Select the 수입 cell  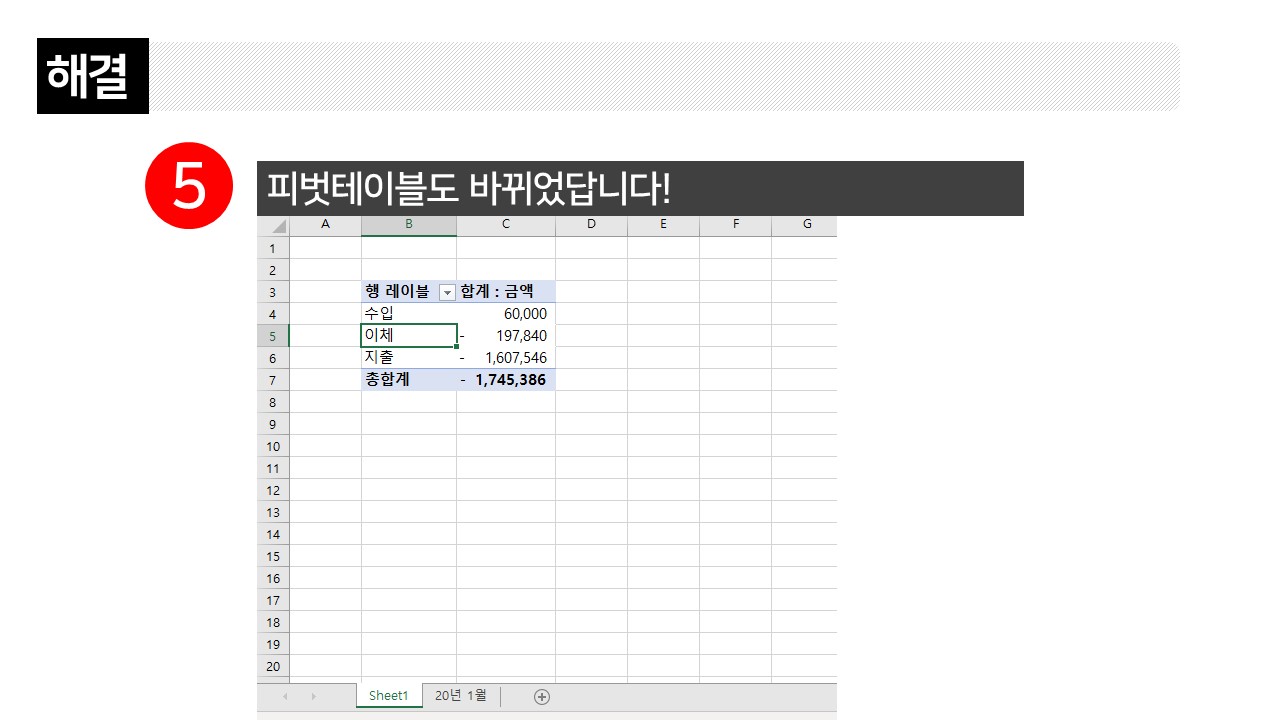tap(409, 314)
